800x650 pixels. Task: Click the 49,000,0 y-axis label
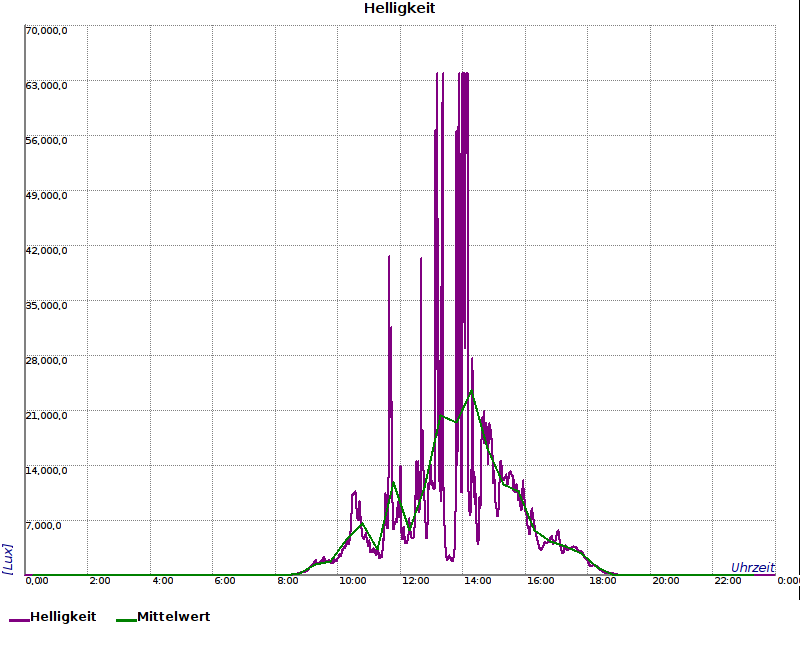[46, 196]
